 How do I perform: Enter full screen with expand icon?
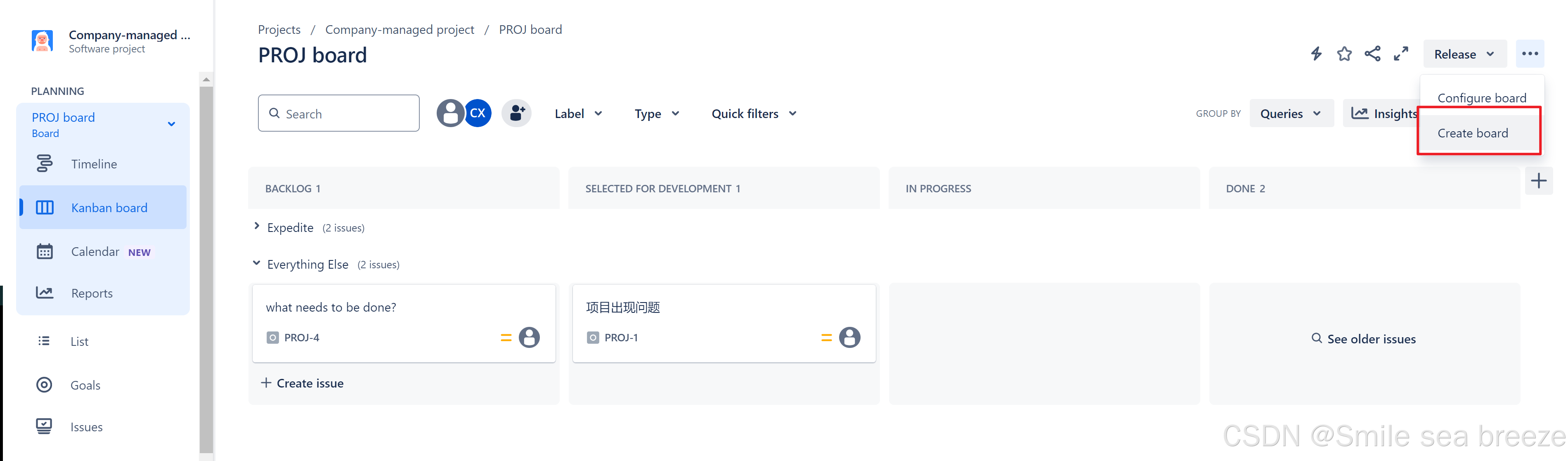[x=1400, y=54]
